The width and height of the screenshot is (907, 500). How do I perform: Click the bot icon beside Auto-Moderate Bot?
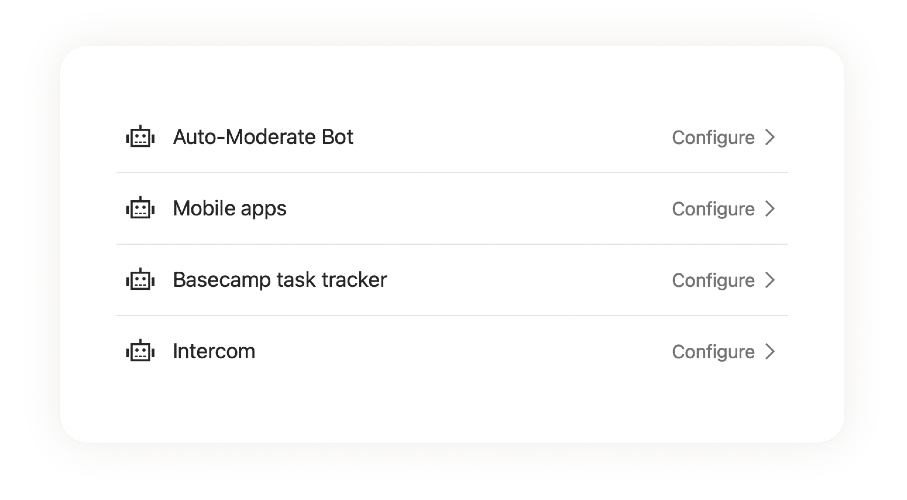point(140,137)
